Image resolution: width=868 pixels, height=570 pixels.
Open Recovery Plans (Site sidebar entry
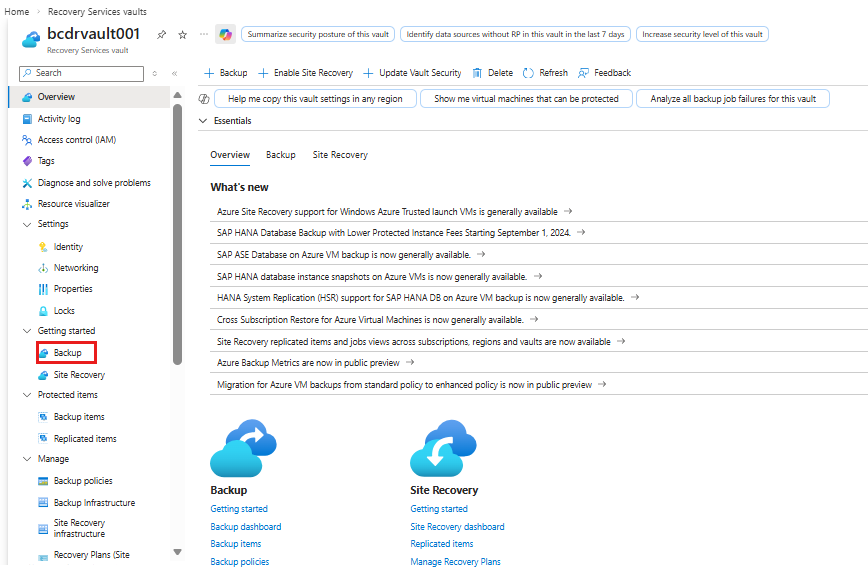pos(91,555)
